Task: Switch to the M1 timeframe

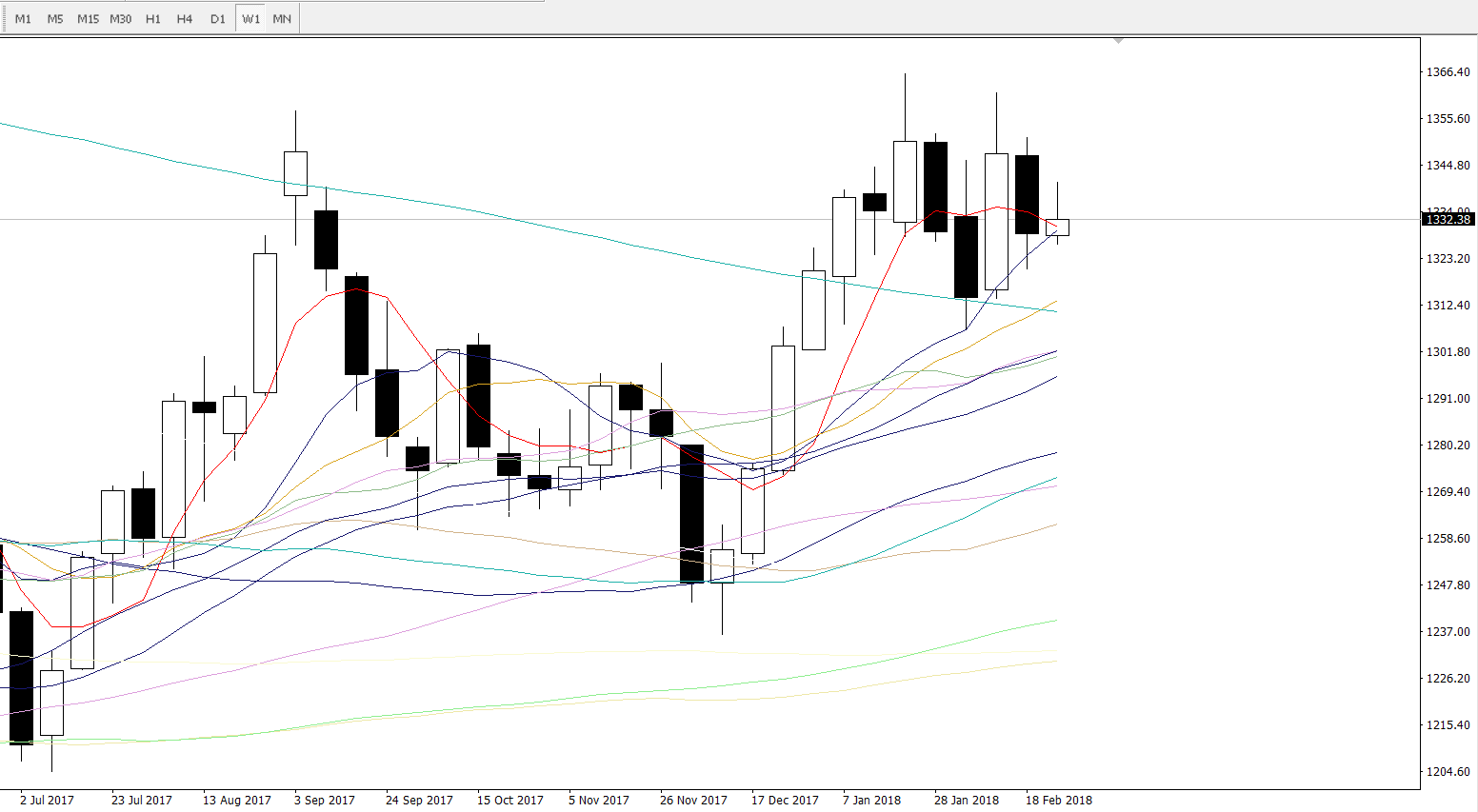Action: pos(23,19)
